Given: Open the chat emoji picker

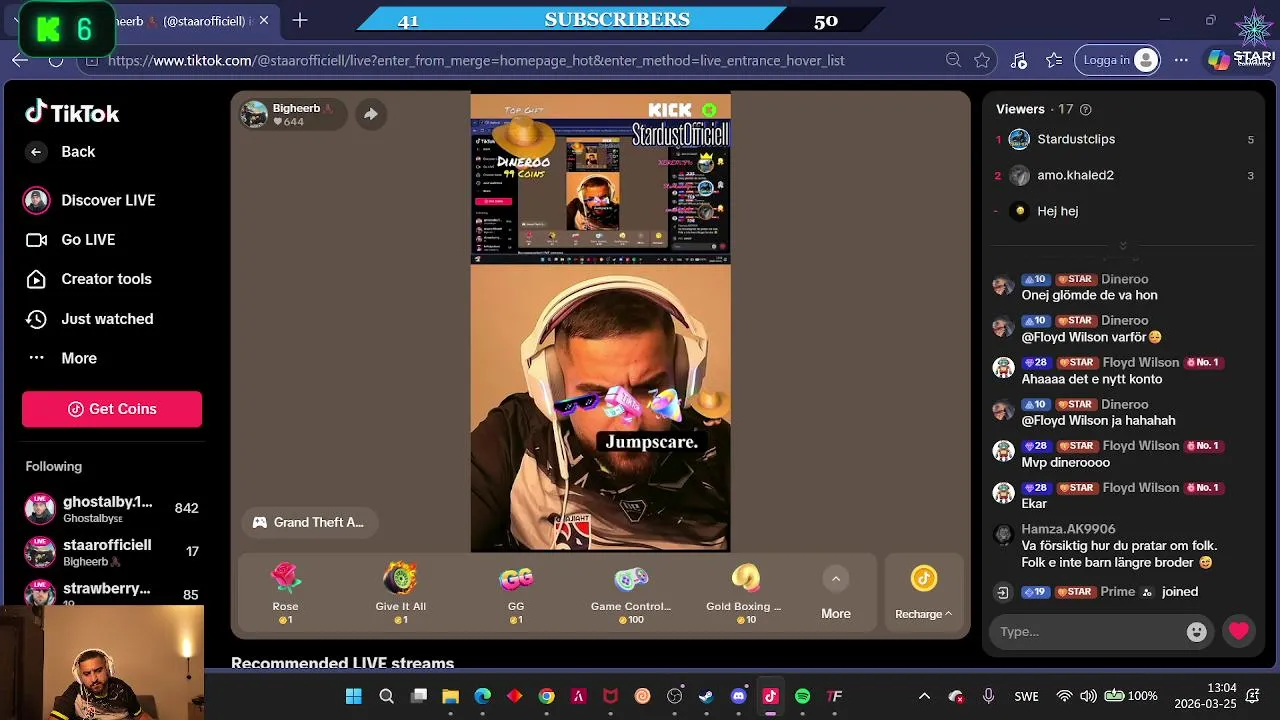Looking at the screenshot, I should [1196, 632].
